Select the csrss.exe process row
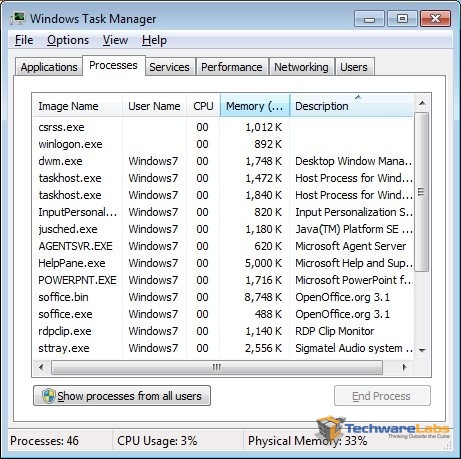 point(223,127)
